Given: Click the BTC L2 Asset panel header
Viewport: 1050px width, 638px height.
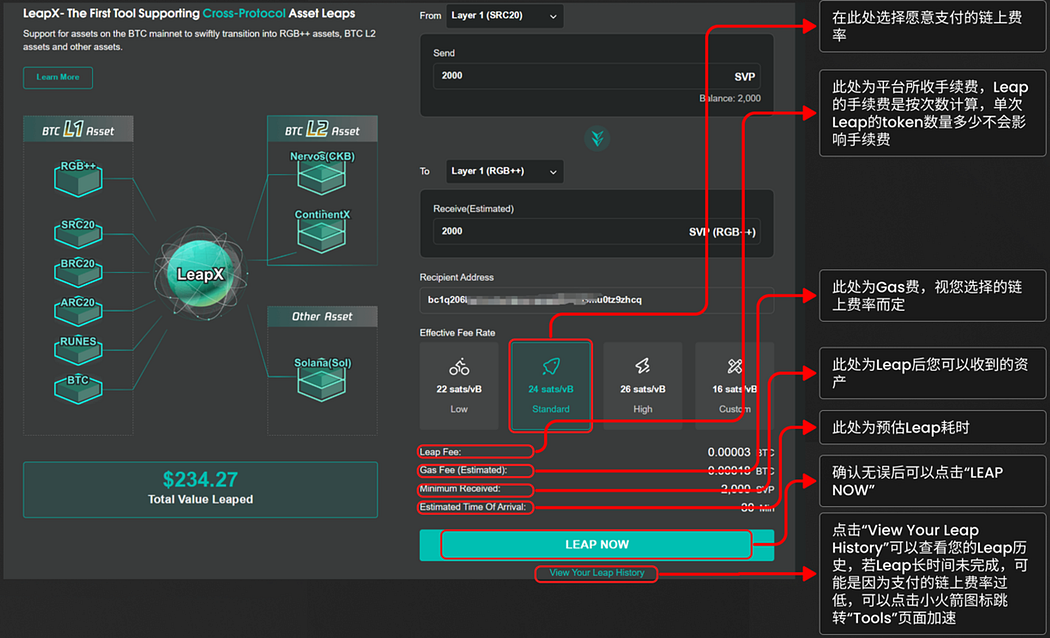Looking at the screenshot, I should 322,129.
